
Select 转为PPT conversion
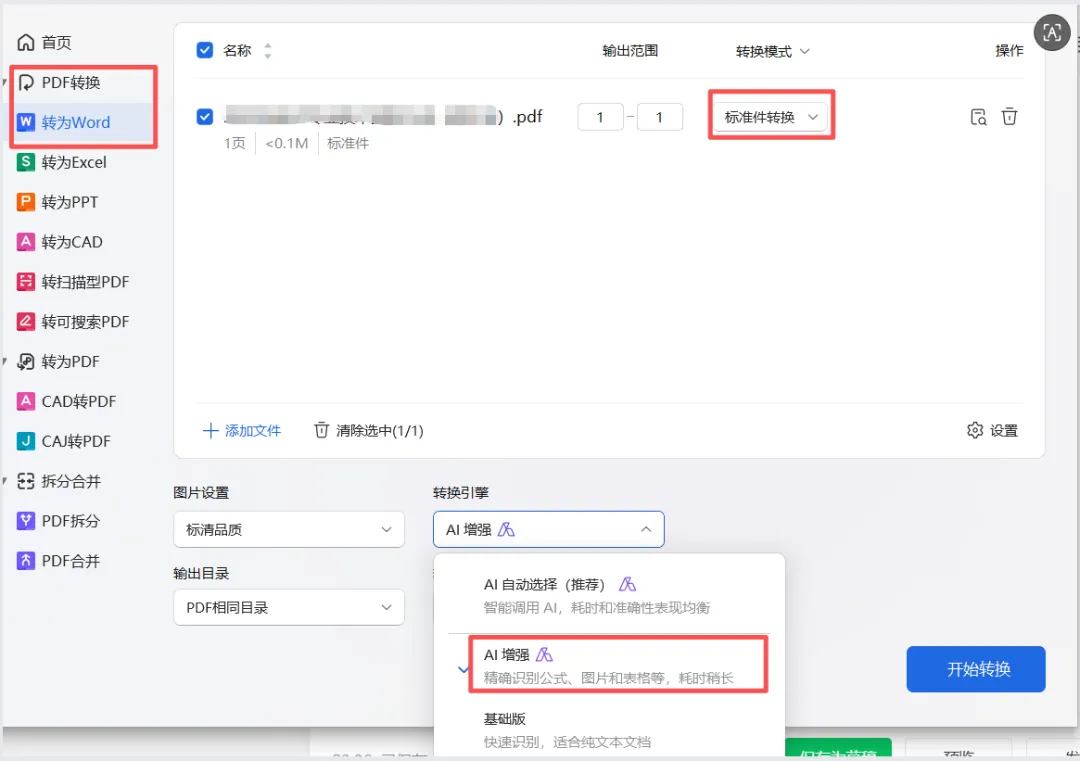tap(57, 202)
